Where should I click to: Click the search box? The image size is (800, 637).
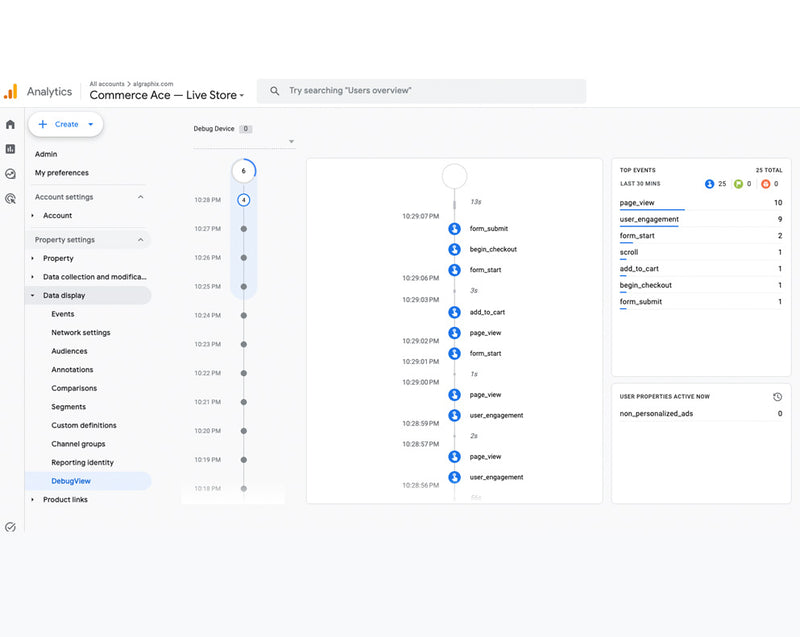(x=421, y=91)
